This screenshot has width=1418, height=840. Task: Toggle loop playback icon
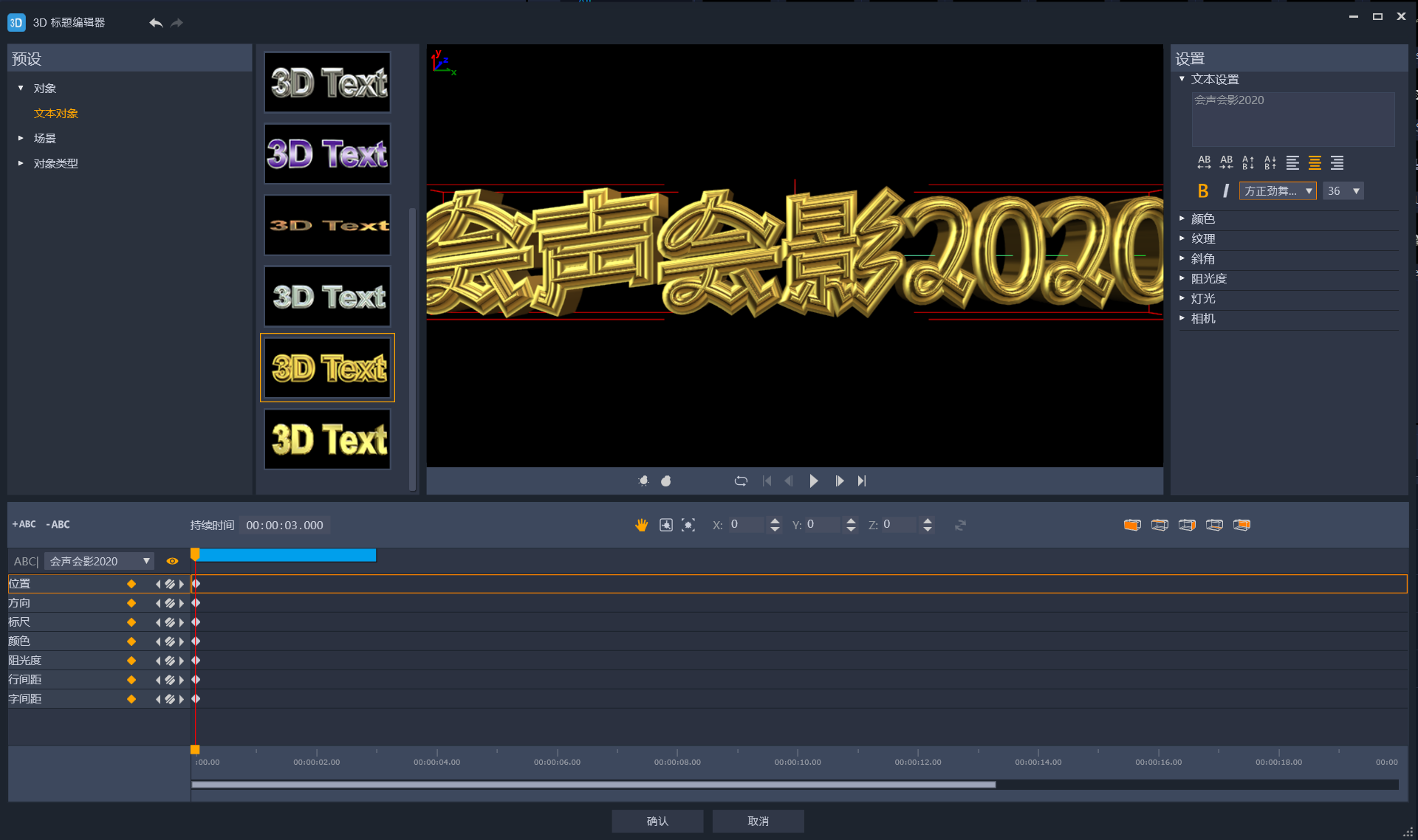741,481
